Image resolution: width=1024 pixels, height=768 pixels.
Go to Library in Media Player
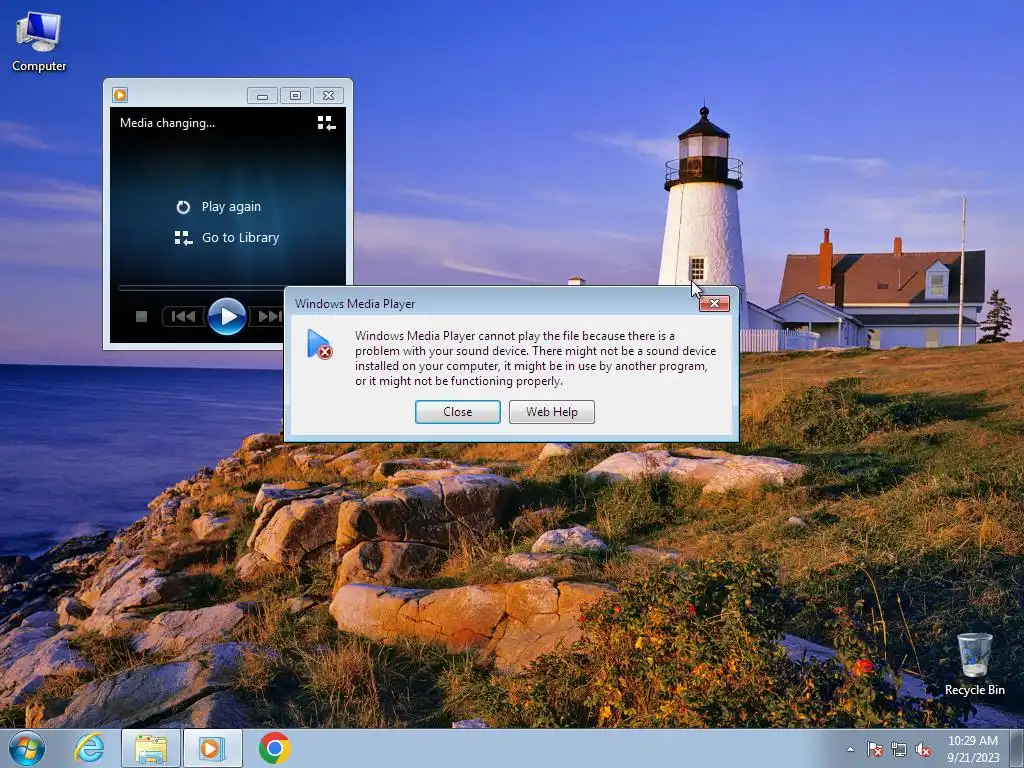point(240,238)
